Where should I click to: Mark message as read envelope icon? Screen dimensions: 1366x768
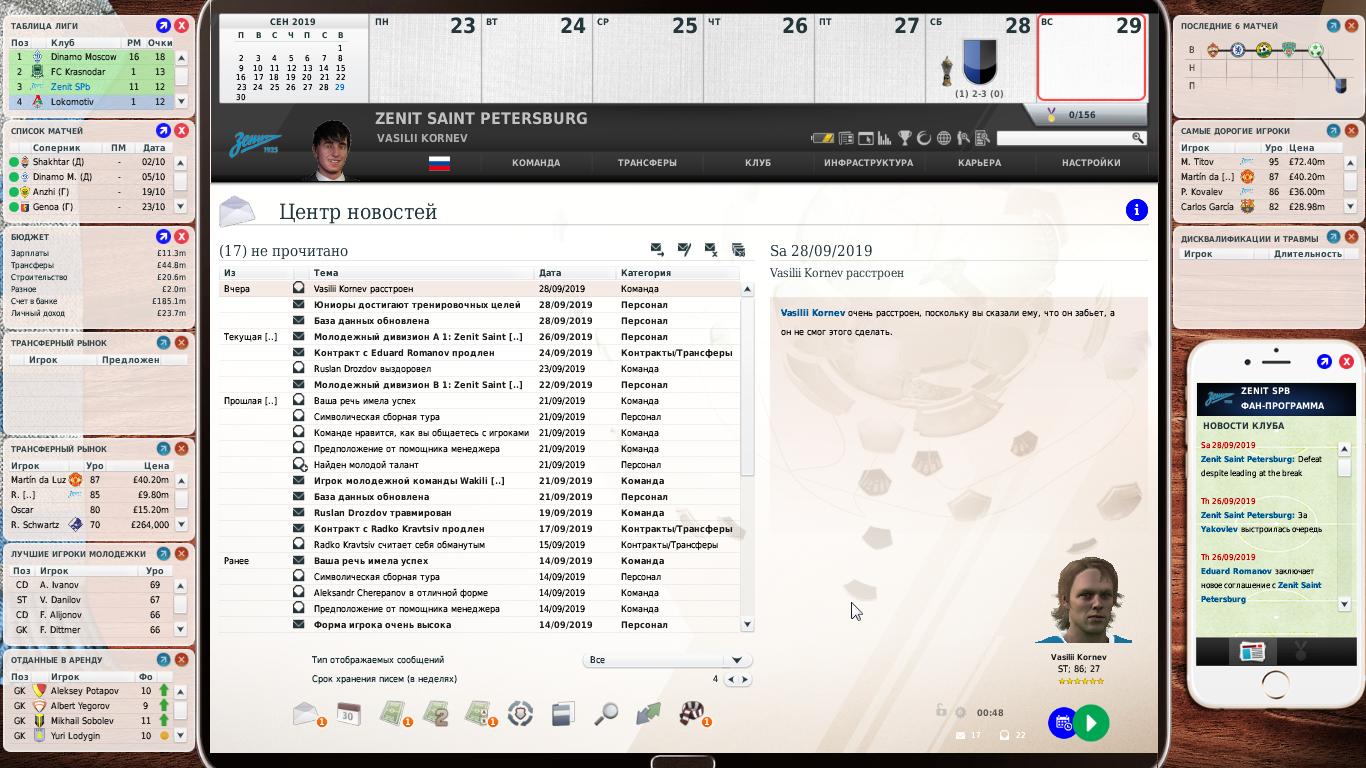684,249
